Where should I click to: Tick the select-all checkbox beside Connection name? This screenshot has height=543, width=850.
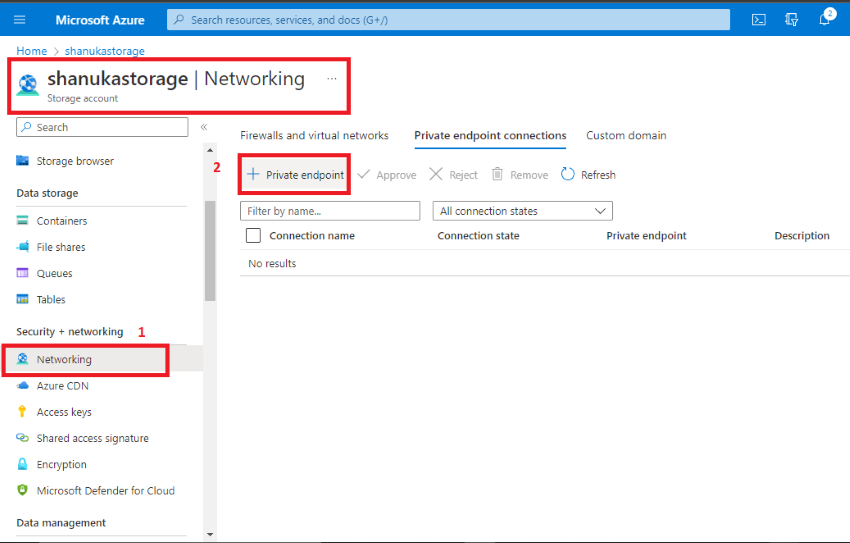tap(253, 235)
